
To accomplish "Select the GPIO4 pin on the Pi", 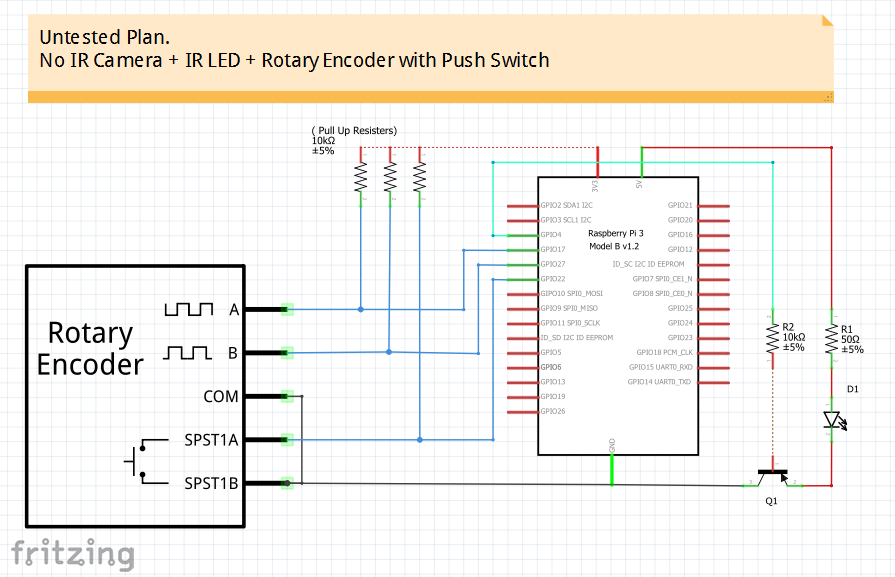I will point(523,235).
